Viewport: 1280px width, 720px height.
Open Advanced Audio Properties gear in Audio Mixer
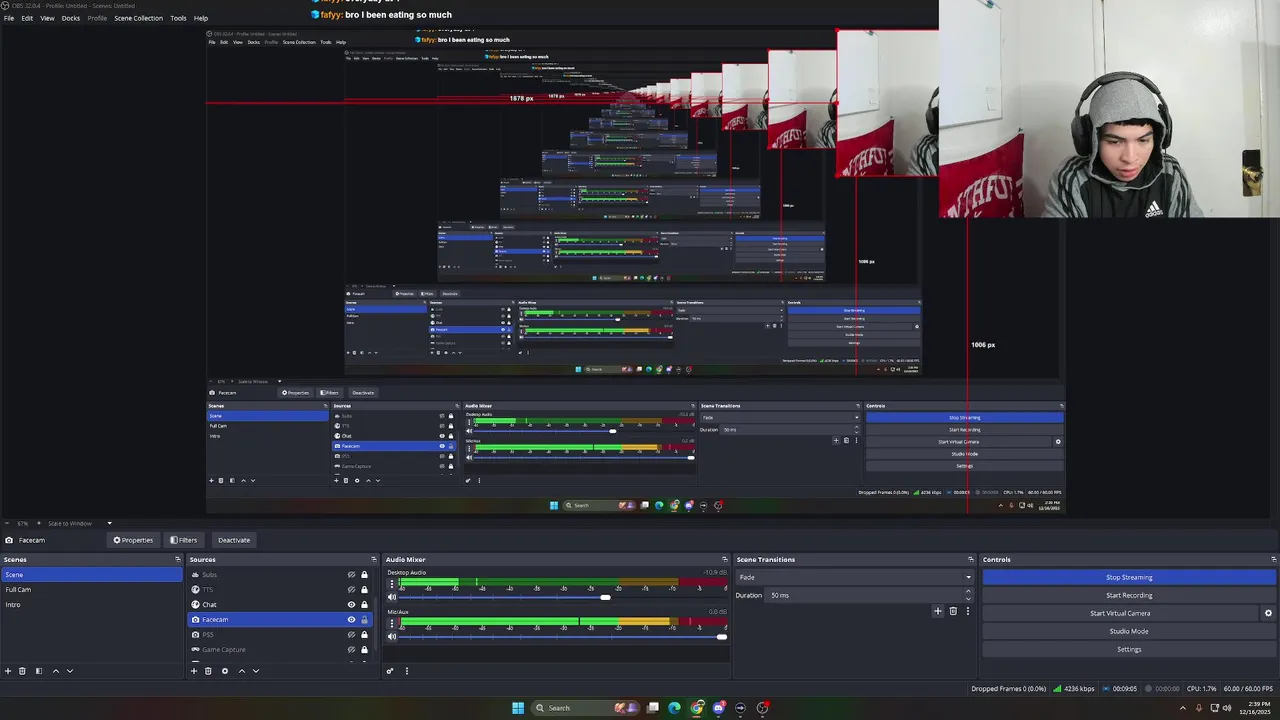[390, 671]
